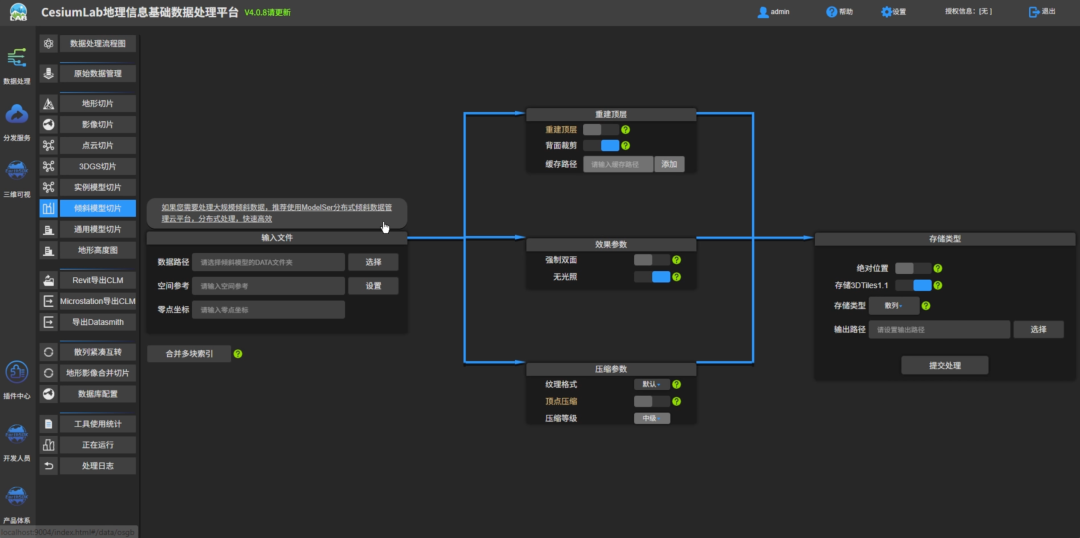Click the icon beside 3DGS切片
Viewport: 1080px width, 538px height.
tap(48, 166)
